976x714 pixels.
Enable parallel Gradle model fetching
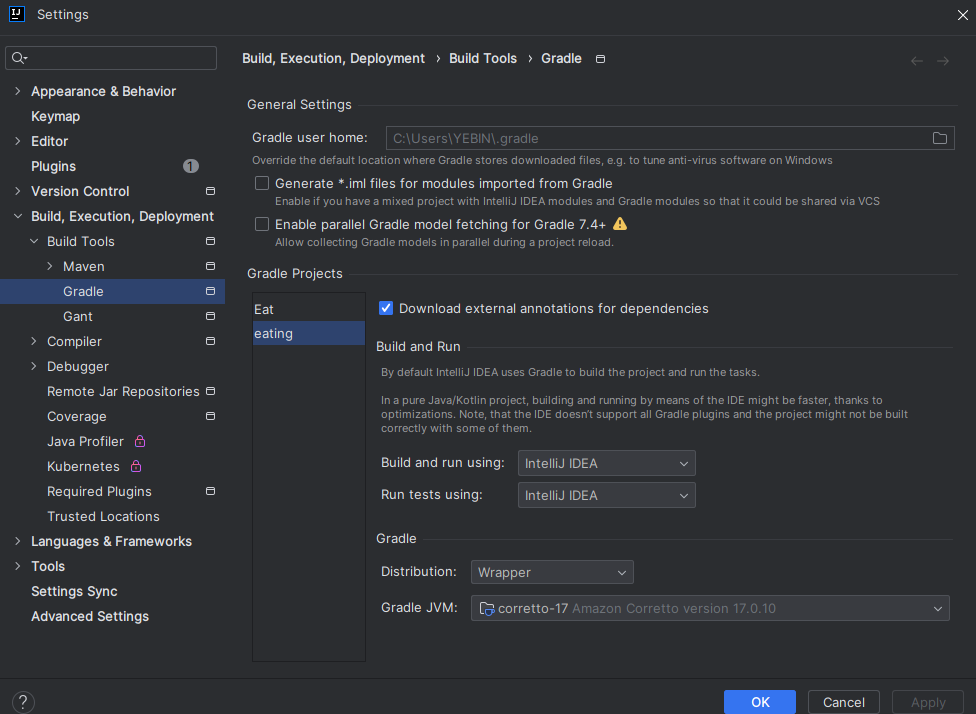(x=262, y=224)
